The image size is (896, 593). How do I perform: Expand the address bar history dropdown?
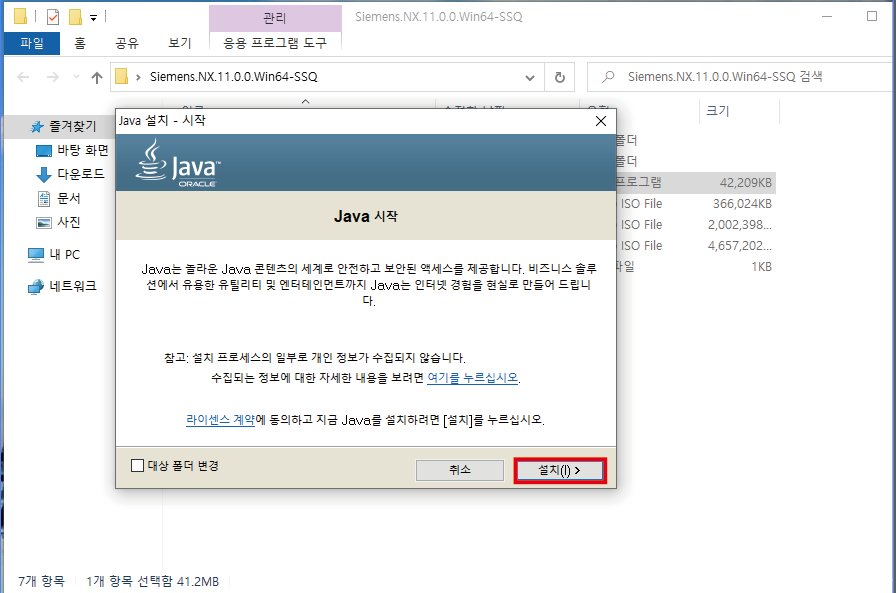click(x=530, y=77)
